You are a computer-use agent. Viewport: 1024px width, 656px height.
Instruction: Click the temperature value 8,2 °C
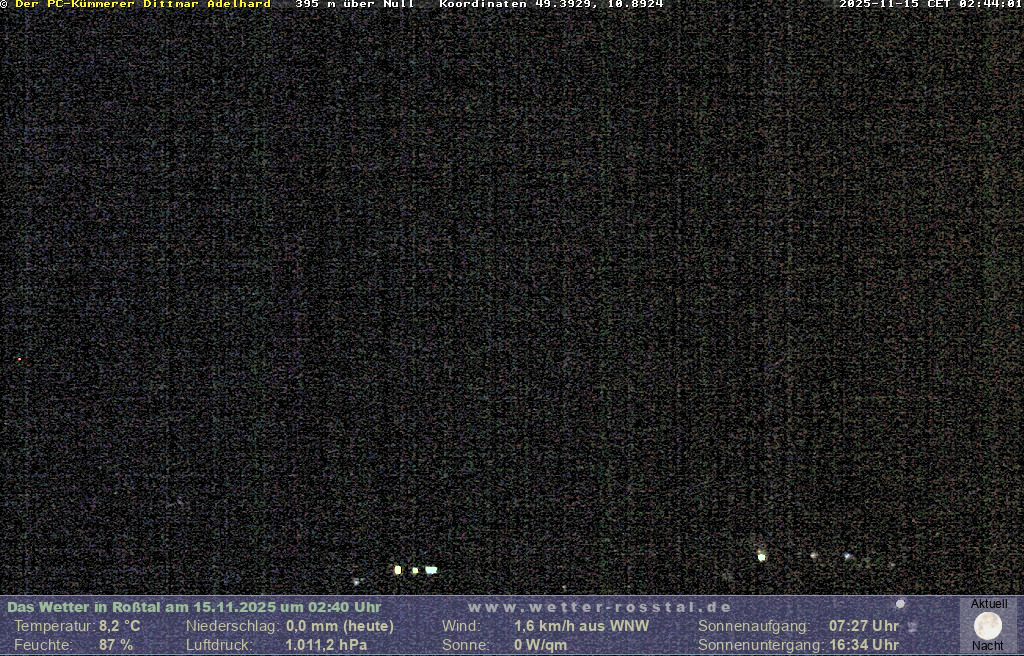[120, 626]
